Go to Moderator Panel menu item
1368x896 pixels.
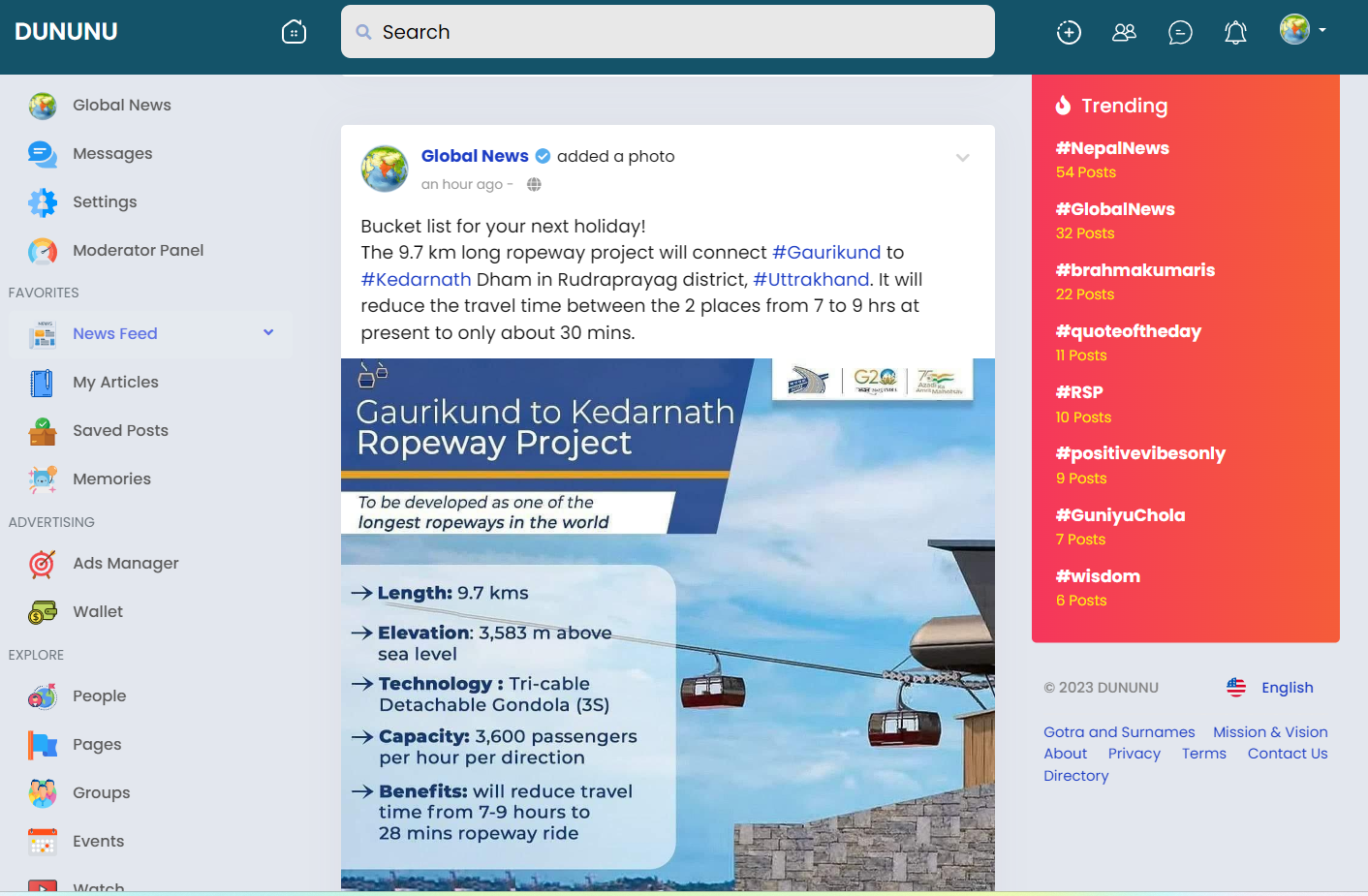[139, 251]
